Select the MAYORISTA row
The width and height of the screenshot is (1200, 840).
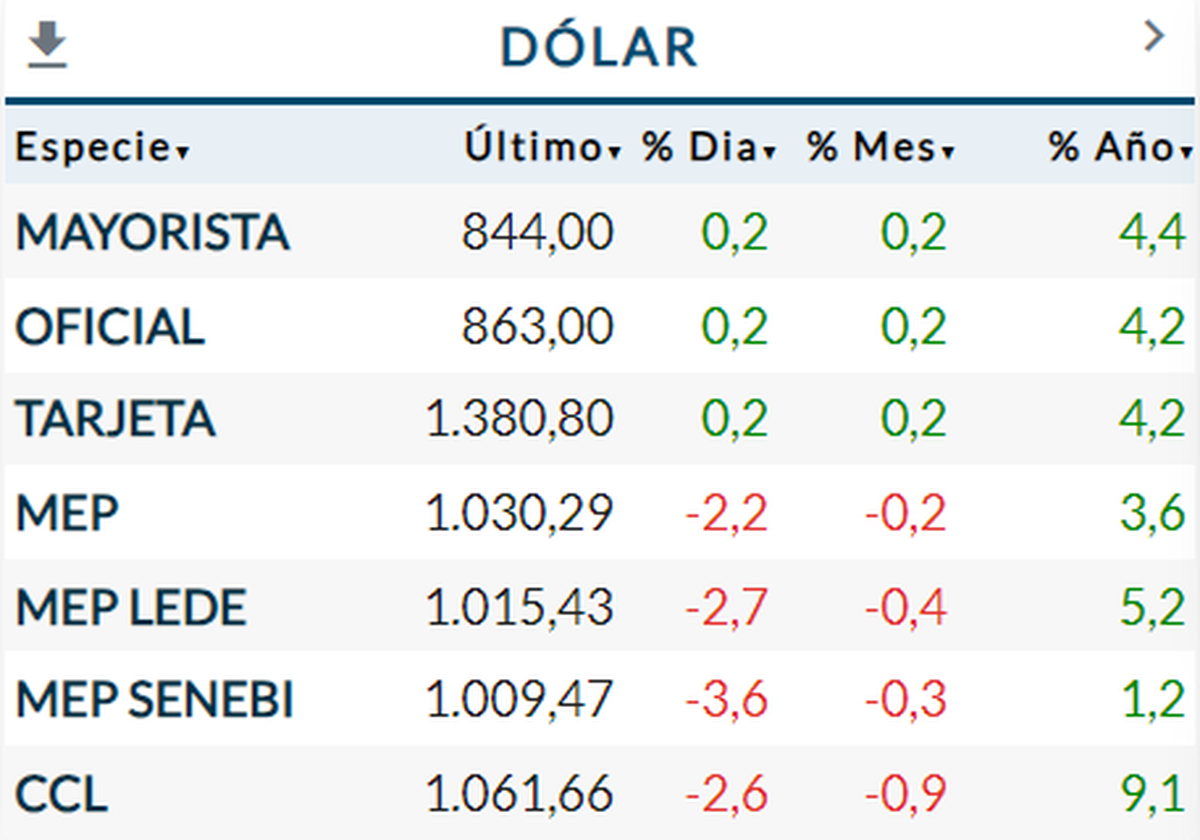click(x=152, y=232)
